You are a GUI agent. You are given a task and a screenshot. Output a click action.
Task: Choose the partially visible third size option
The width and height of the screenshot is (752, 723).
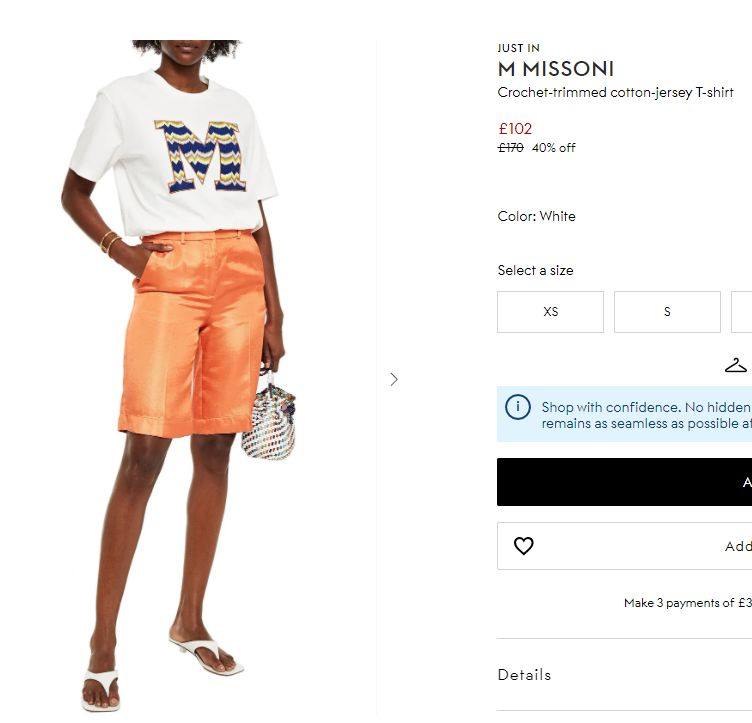click(741, 312)
